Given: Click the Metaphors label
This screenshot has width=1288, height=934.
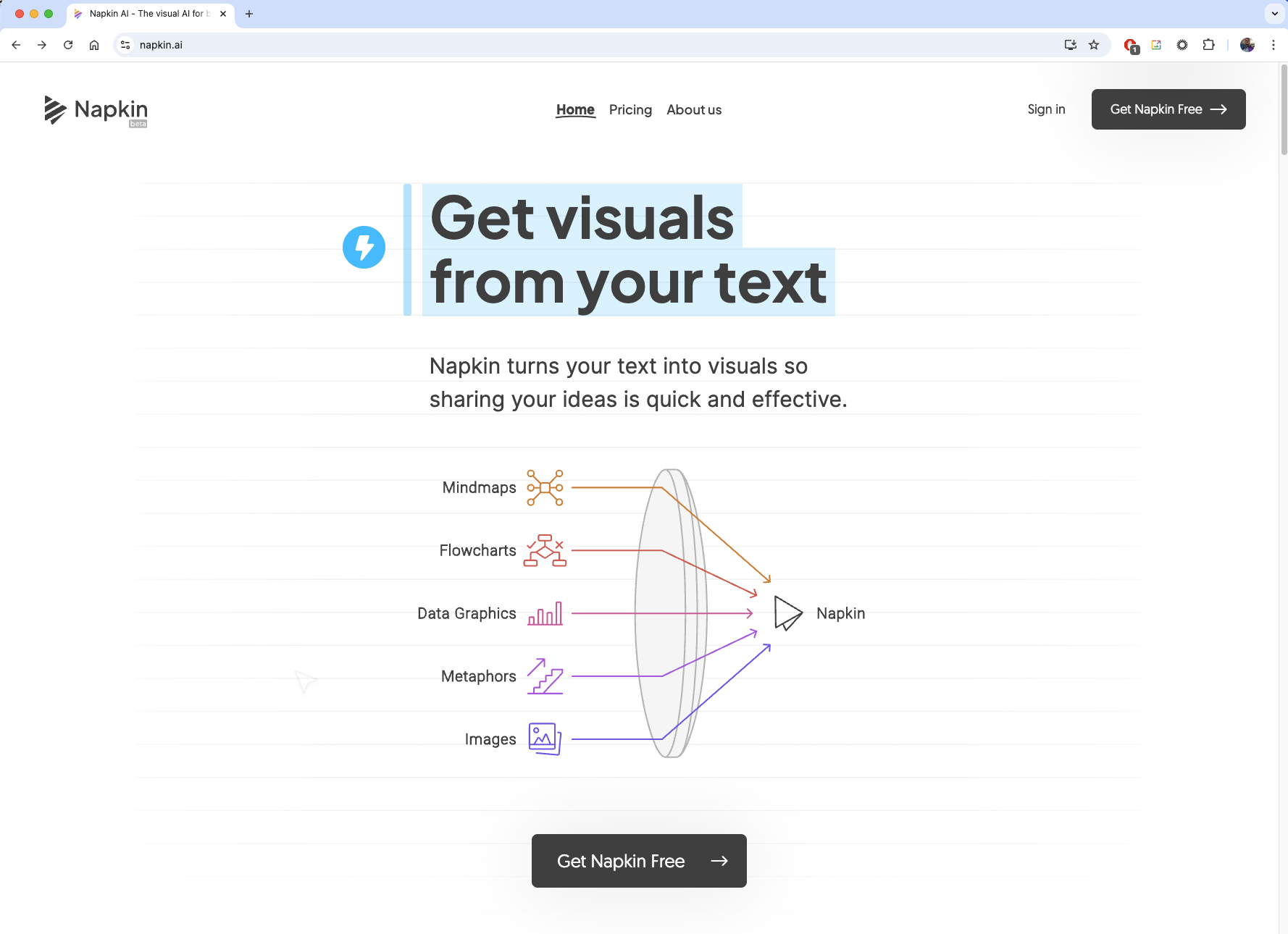Looking at the screenshot, I should pos(479,676).
